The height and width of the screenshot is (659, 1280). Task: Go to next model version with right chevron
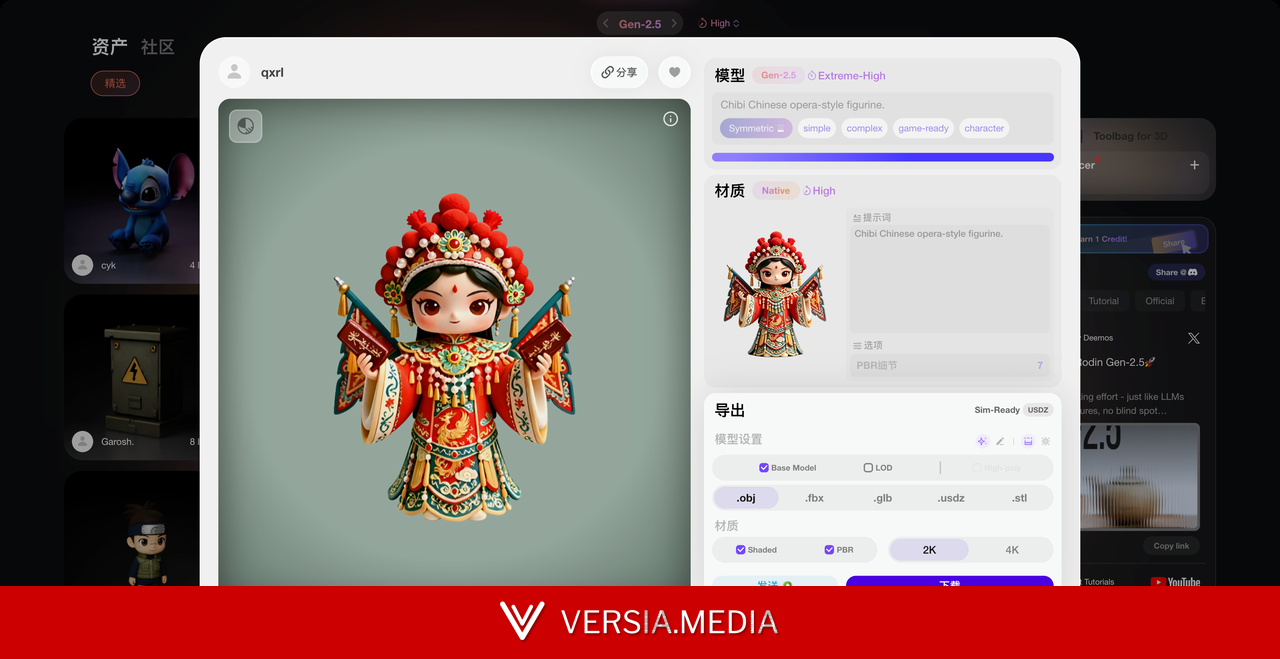pos(675,23)
